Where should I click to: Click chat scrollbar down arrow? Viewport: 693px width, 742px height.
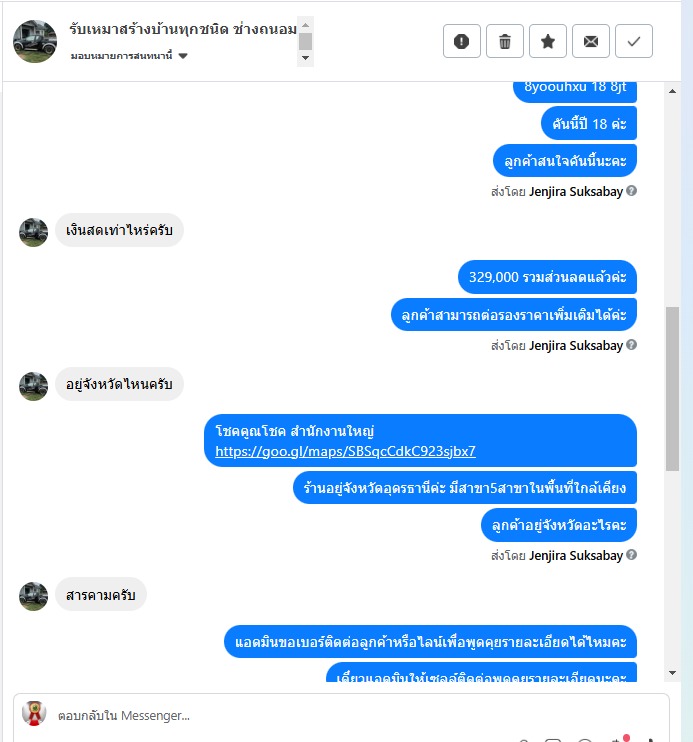(672, 672)
